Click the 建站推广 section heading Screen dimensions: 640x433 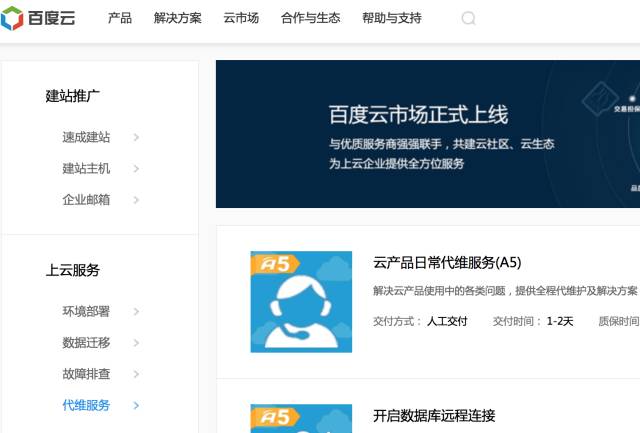[72, 96]
